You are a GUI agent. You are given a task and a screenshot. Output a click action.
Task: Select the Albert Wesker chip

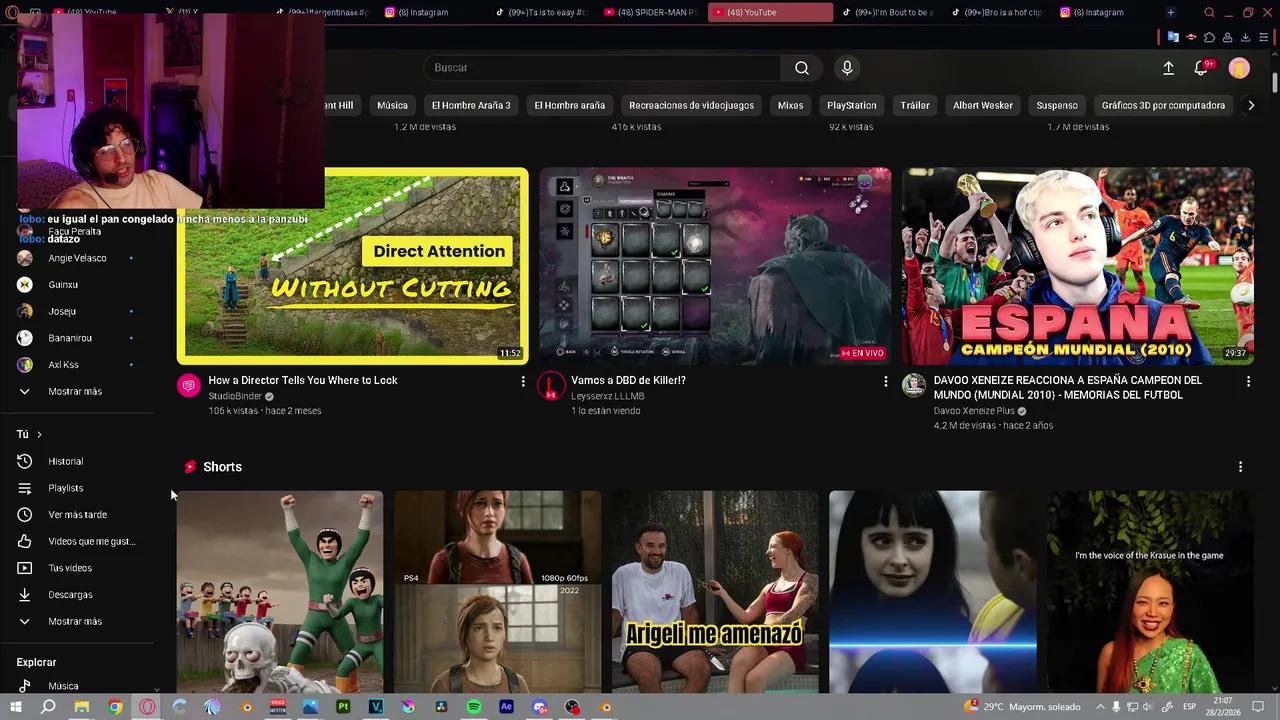[x=983, y=105]
